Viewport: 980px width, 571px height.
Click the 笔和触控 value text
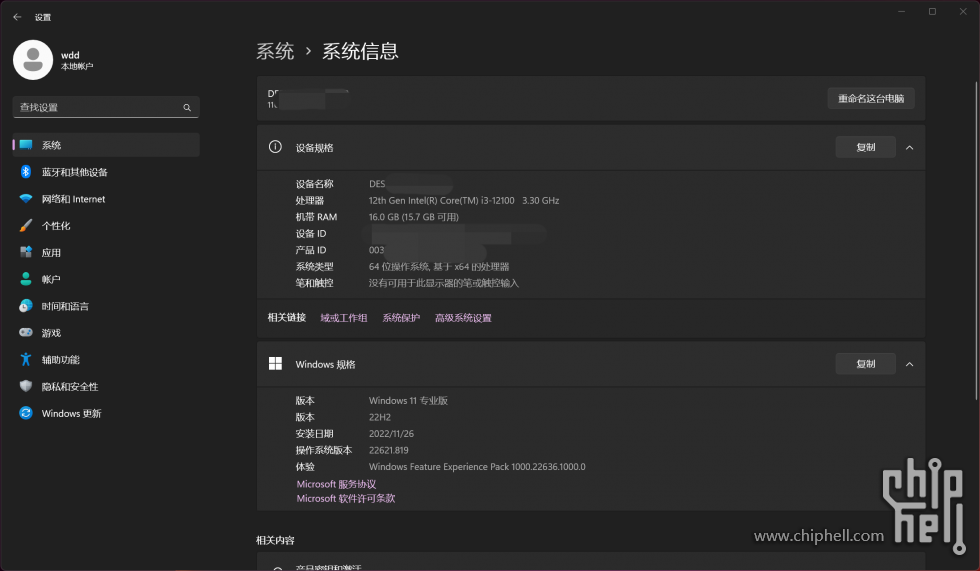pos(444,283)
